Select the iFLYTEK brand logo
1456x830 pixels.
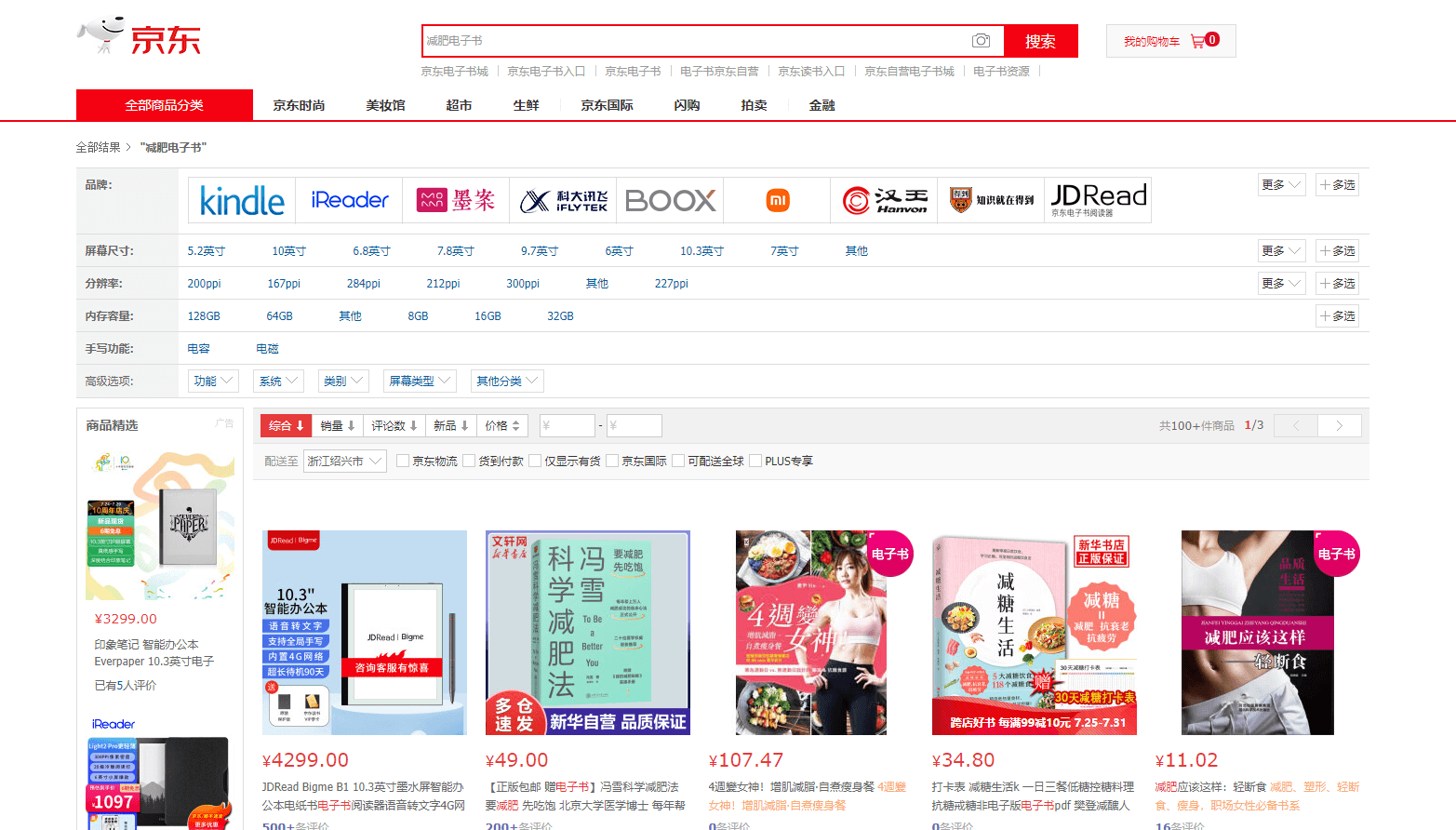(563, 200)
